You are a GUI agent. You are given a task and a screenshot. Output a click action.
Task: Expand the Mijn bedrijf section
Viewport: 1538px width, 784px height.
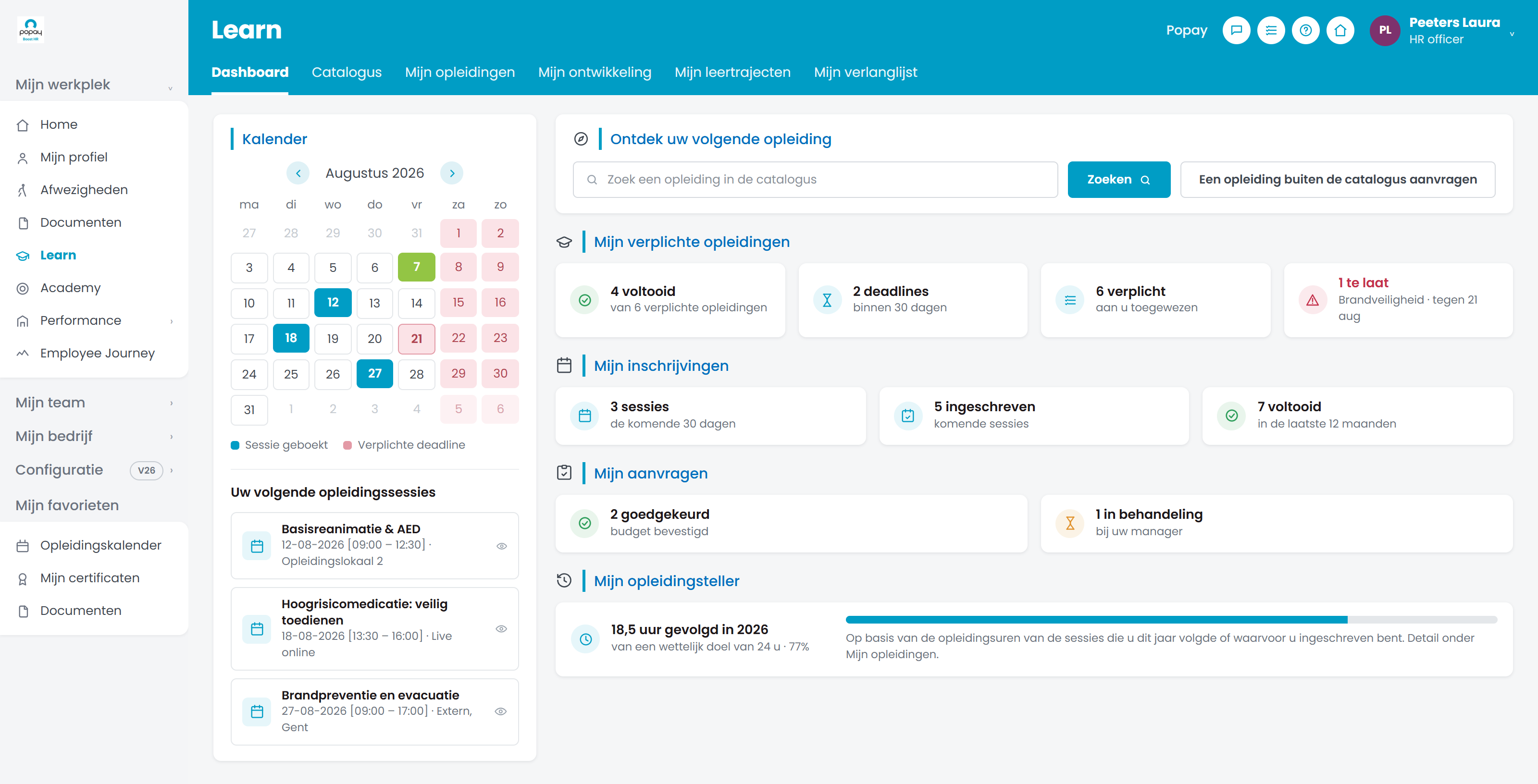pyautogui.click(x=172, y=437)
